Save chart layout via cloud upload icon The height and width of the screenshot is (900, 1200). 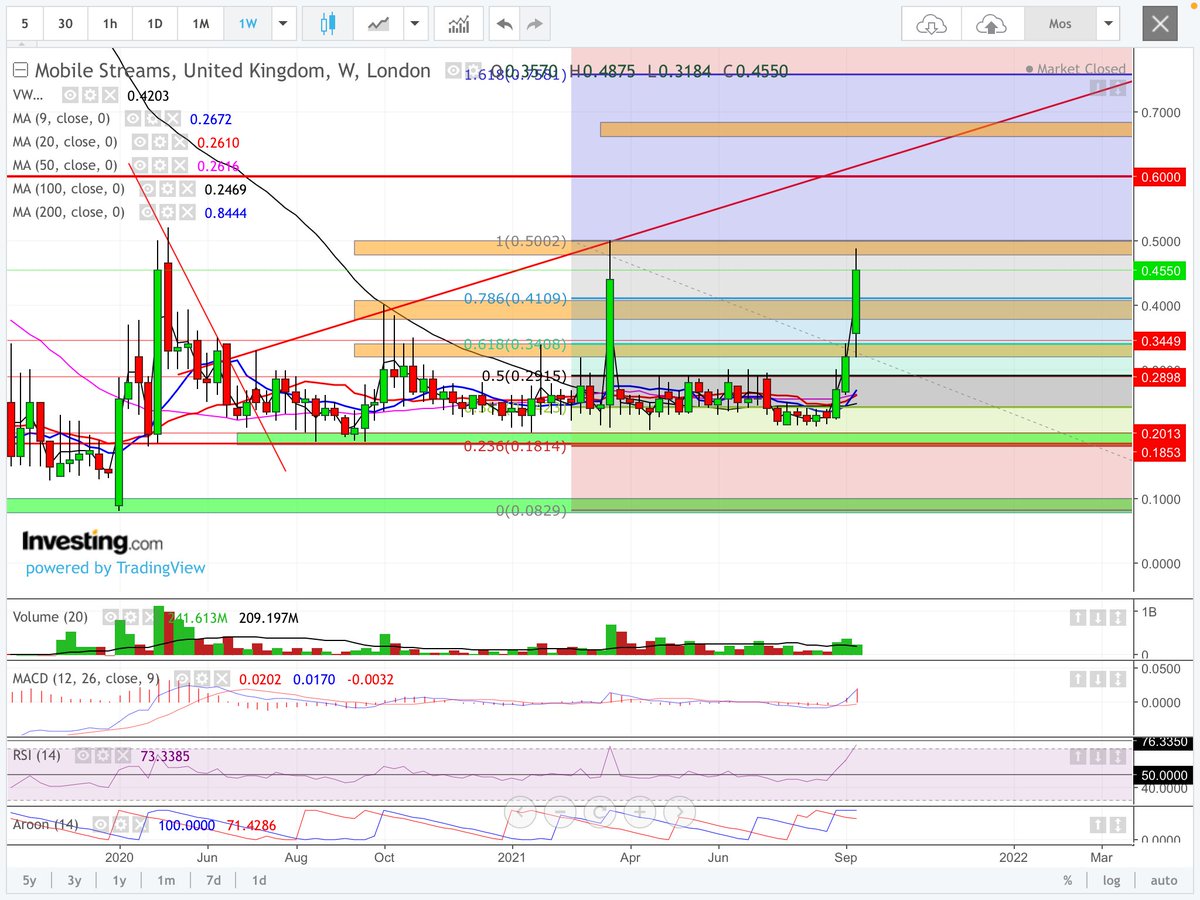pos(991,23)
